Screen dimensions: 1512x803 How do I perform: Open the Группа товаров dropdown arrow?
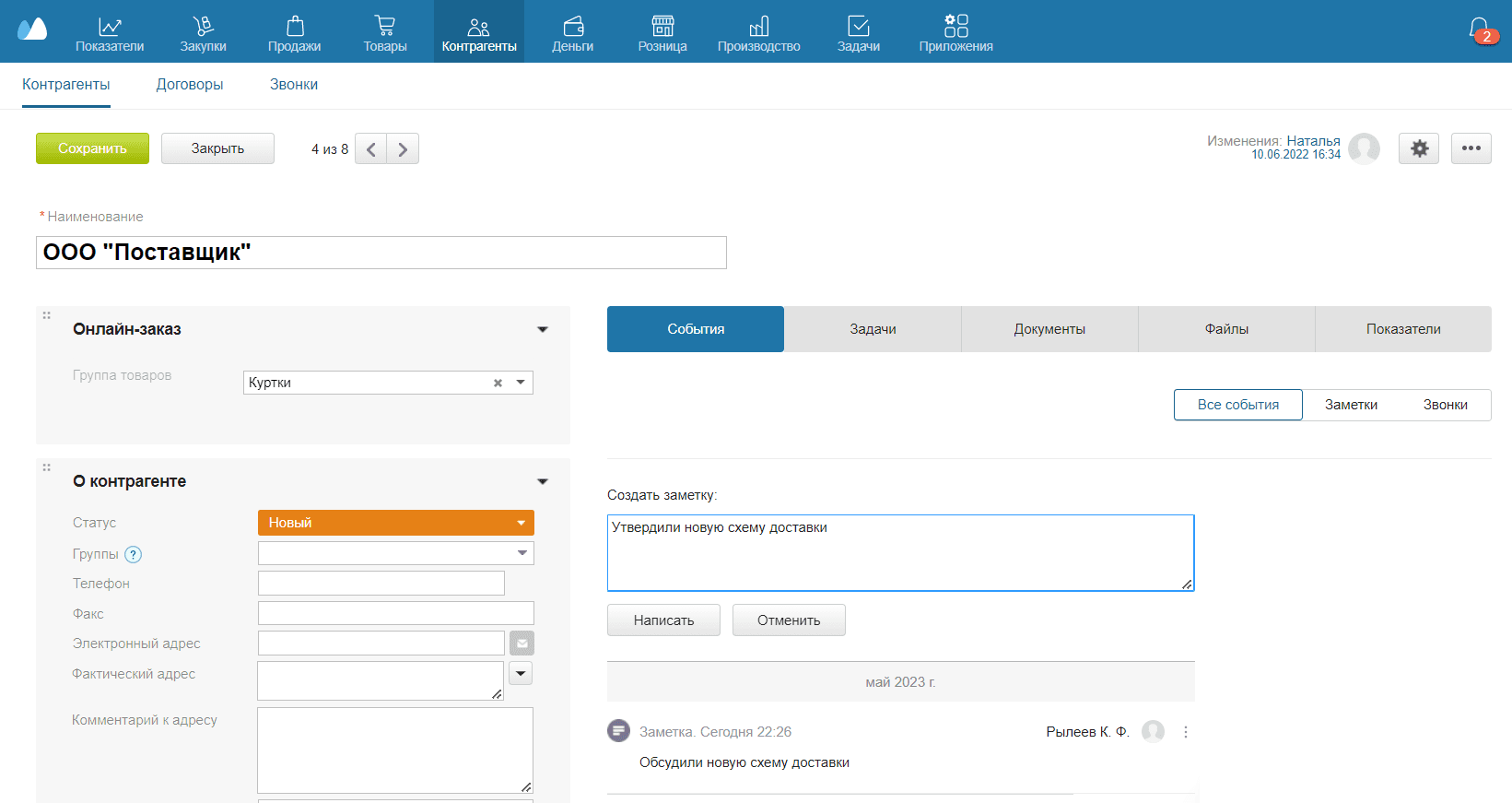pos(521,383)
